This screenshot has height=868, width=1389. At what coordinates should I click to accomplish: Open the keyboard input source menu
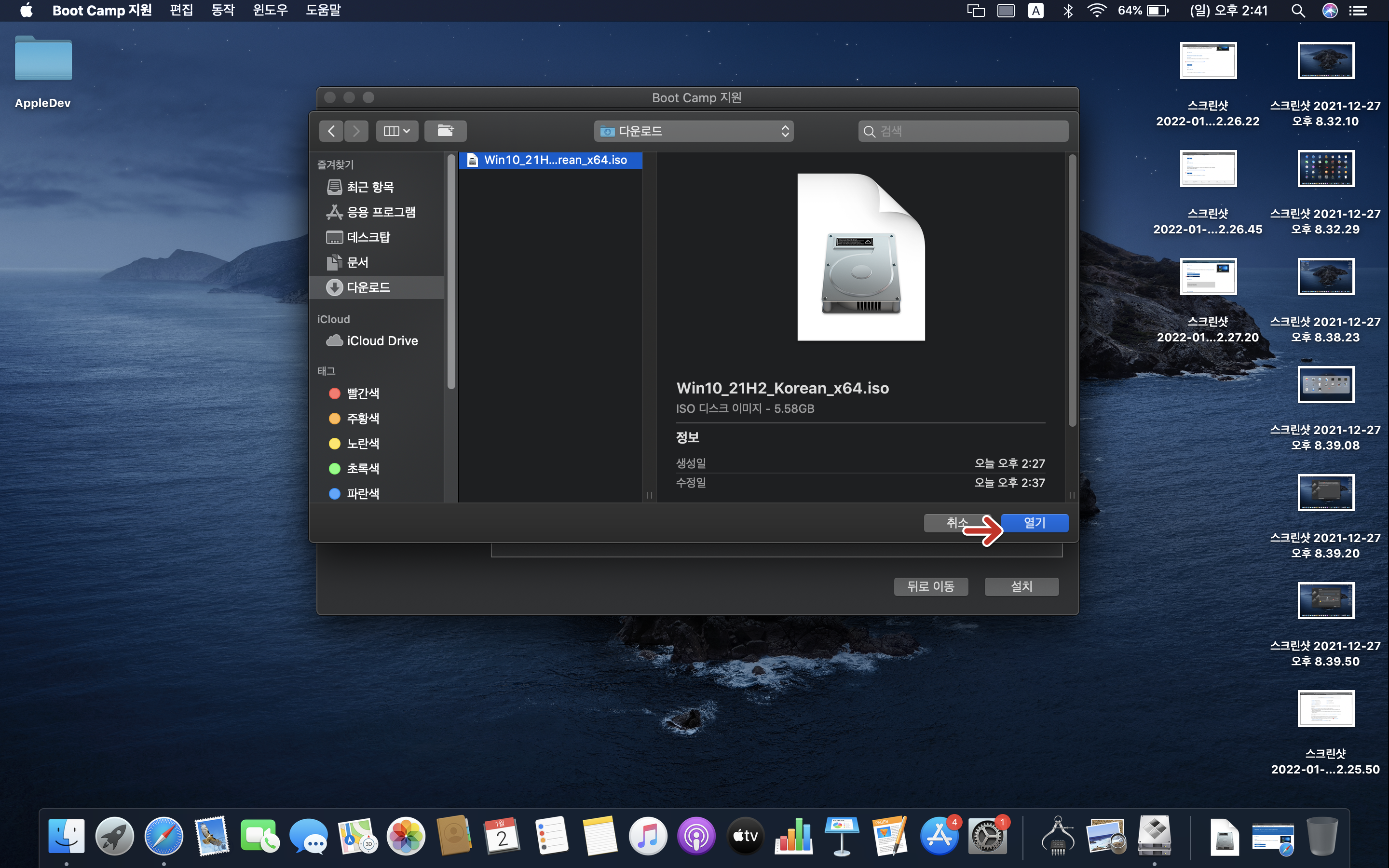pyautogui.click(x=1036, y=10)
